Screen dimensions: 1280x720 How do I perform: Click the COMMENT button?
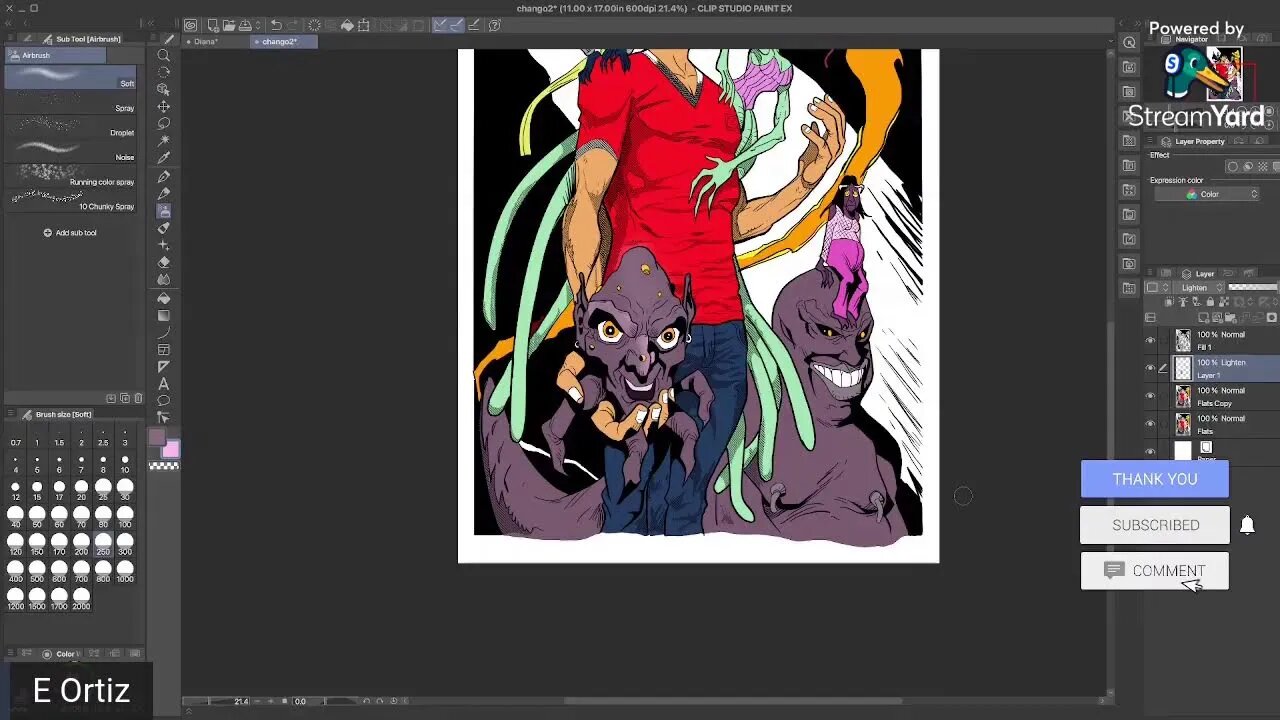coord(1155,571)
